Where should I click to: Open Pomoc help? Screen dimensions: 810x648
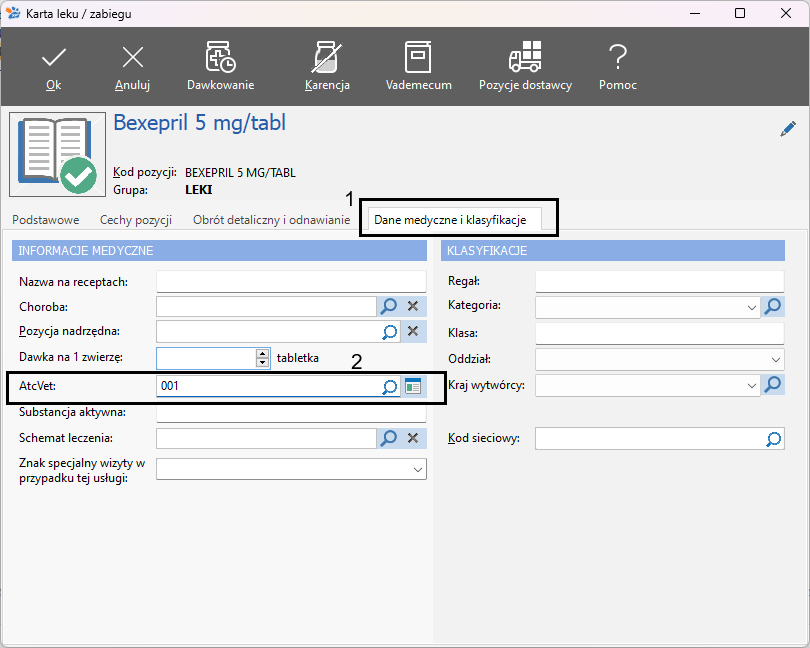(x=617, y=66)
